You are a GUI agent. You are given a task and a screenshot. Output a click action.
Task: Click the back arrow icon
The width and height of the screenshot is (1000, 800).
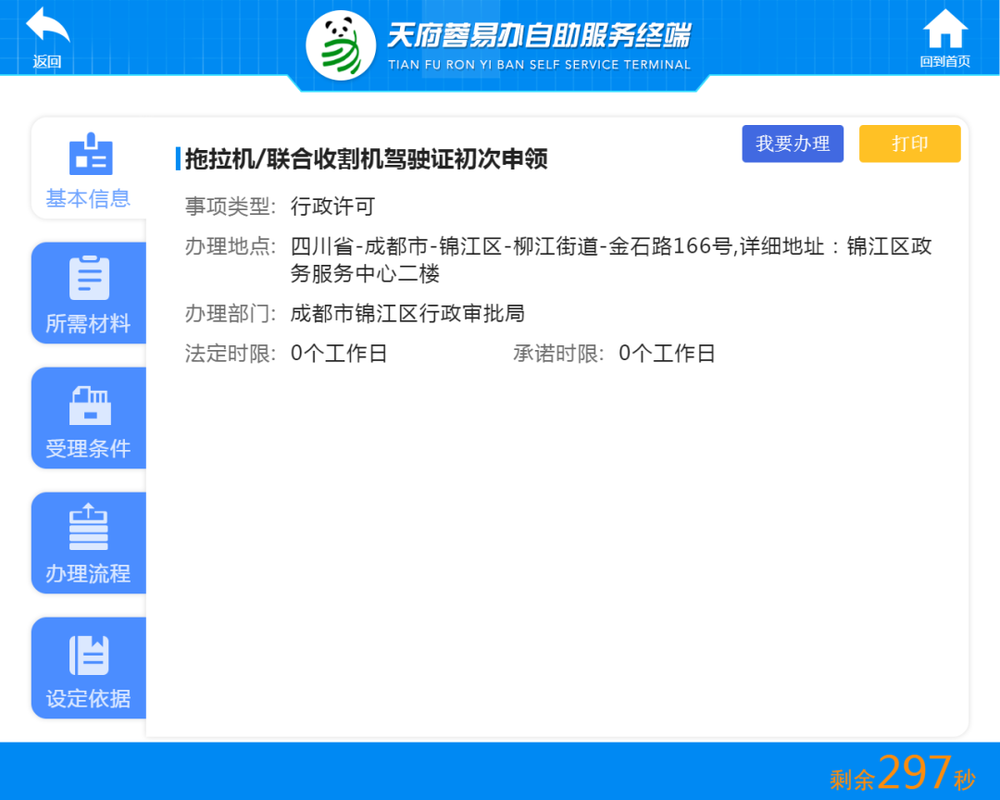pos(48,27)
